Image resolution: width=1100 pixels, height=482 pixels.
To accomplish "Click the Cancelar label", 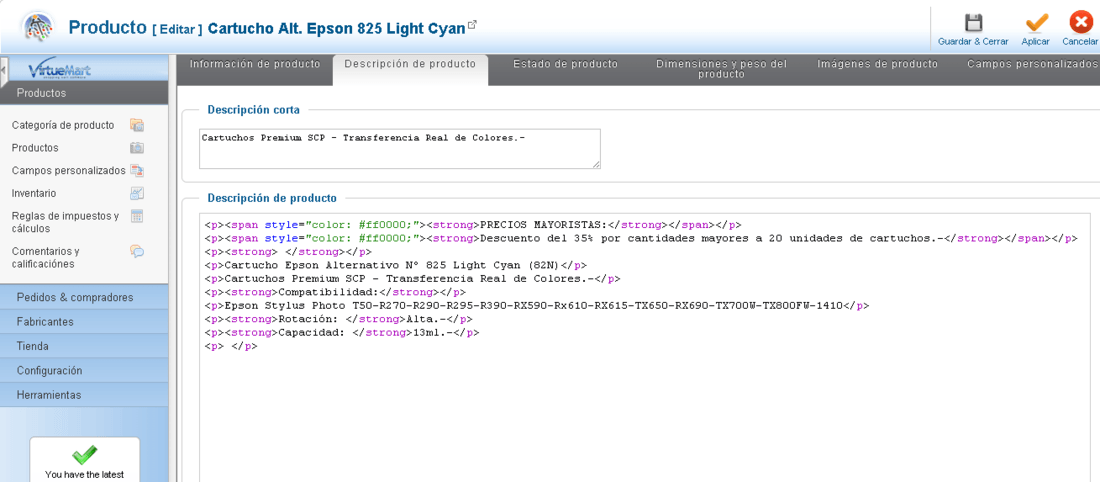I will (x=1080, y=41).
